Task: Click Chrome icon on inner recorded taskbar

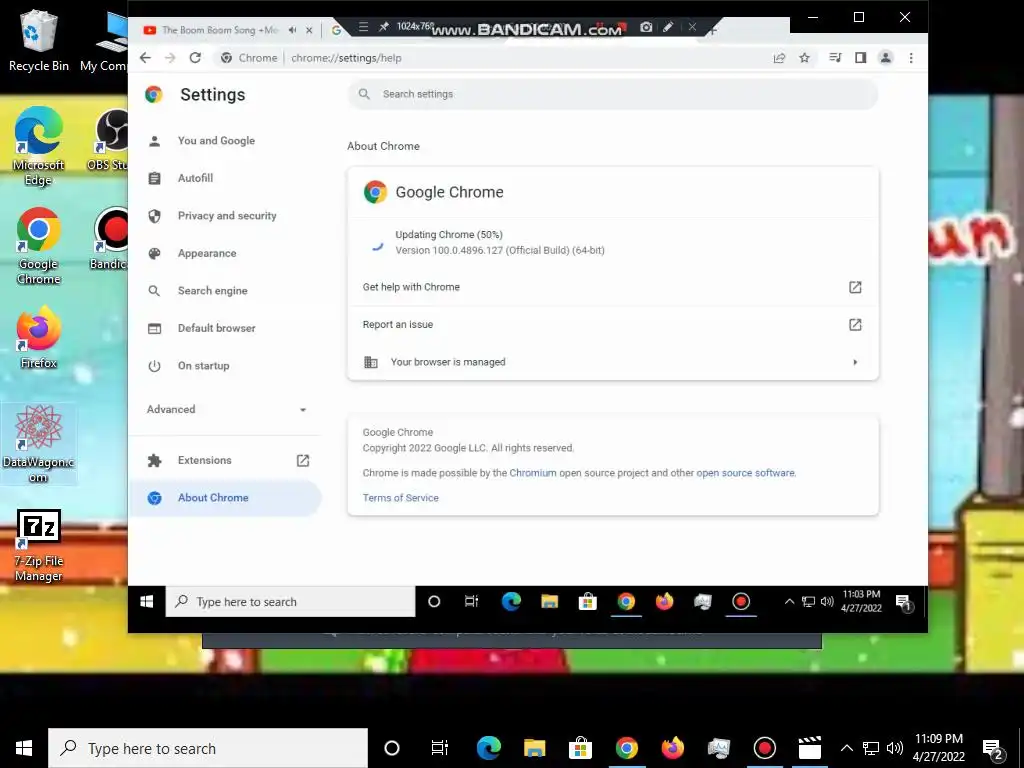Action: [626, 601]
